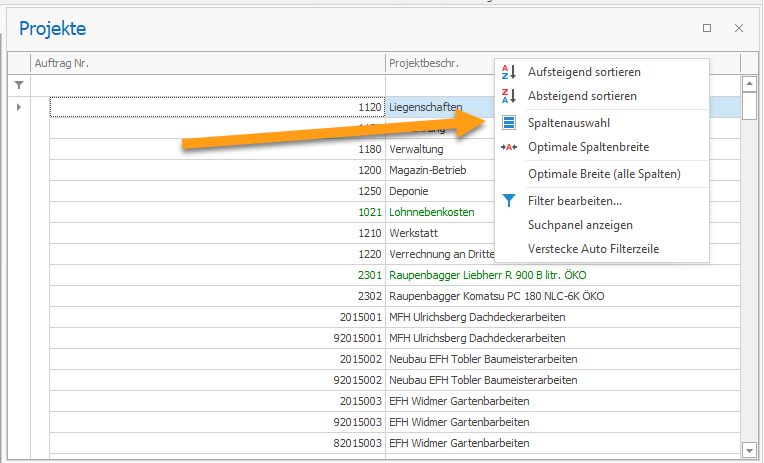Select the Werkstatt project cell
This screenshot has height=463, width=764.
coord(441,233)
